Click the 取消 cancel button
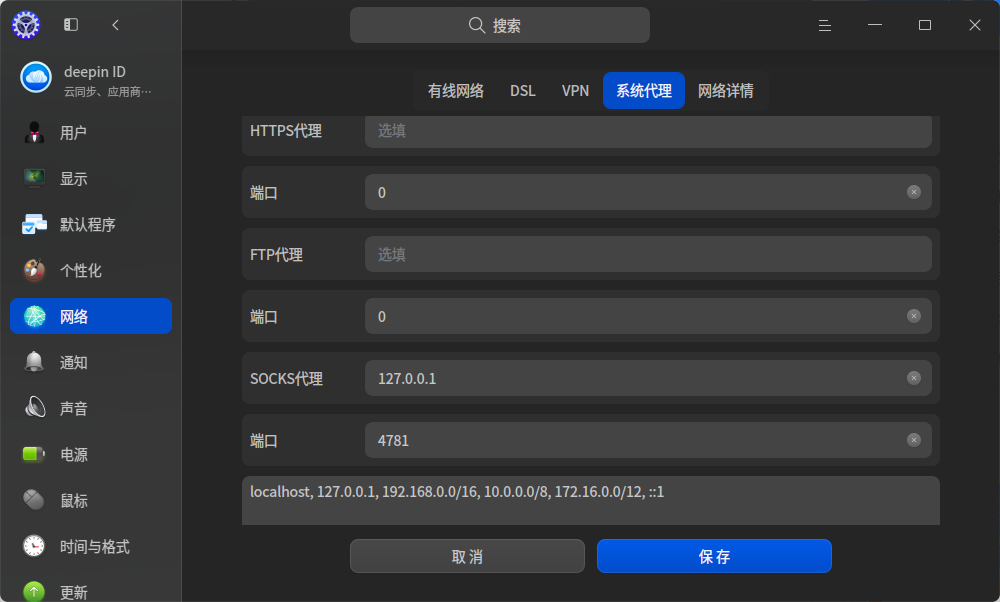1000x602 pixels. pyautogui.click(x=467, y=556)
